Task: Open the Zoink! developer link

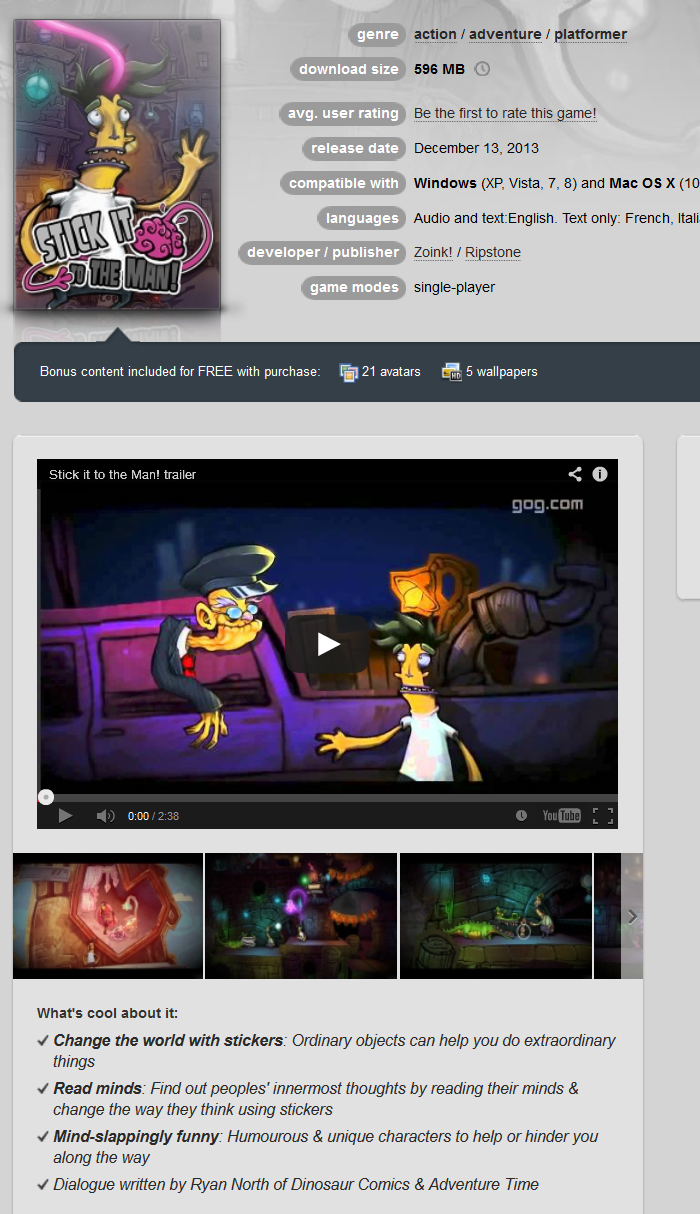Action: 433,253
